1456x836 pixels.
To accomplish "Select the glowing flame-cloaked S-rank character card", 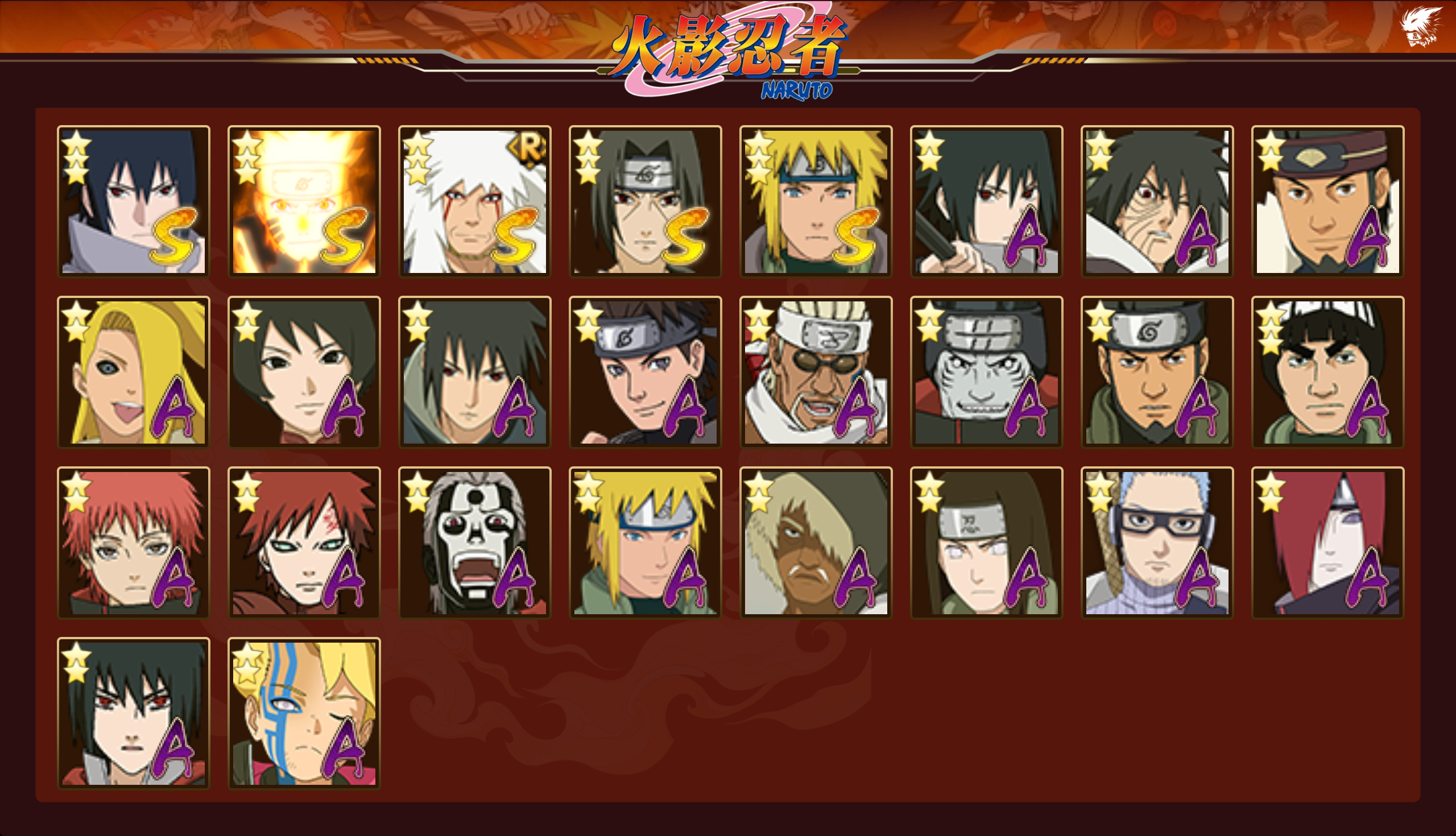I will [x=304, y=201].
